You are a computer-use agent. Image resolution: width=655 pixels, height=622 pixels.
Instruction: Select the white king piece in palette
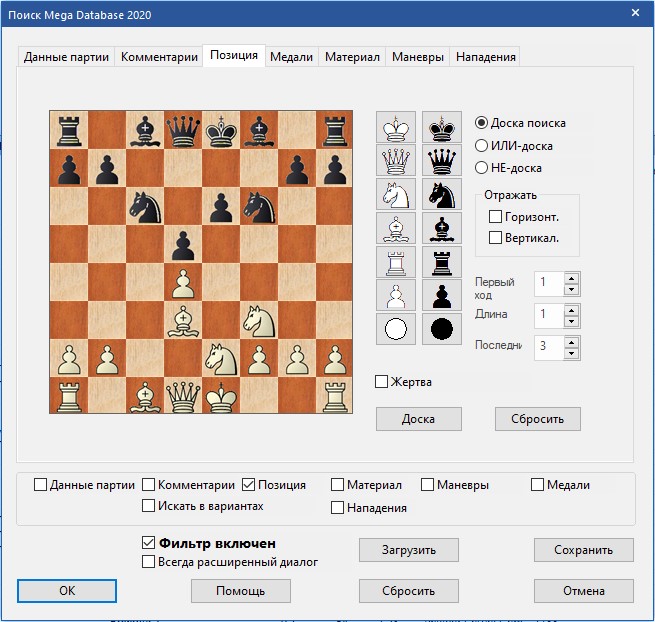pyautogui.click(x=396, y=128)
